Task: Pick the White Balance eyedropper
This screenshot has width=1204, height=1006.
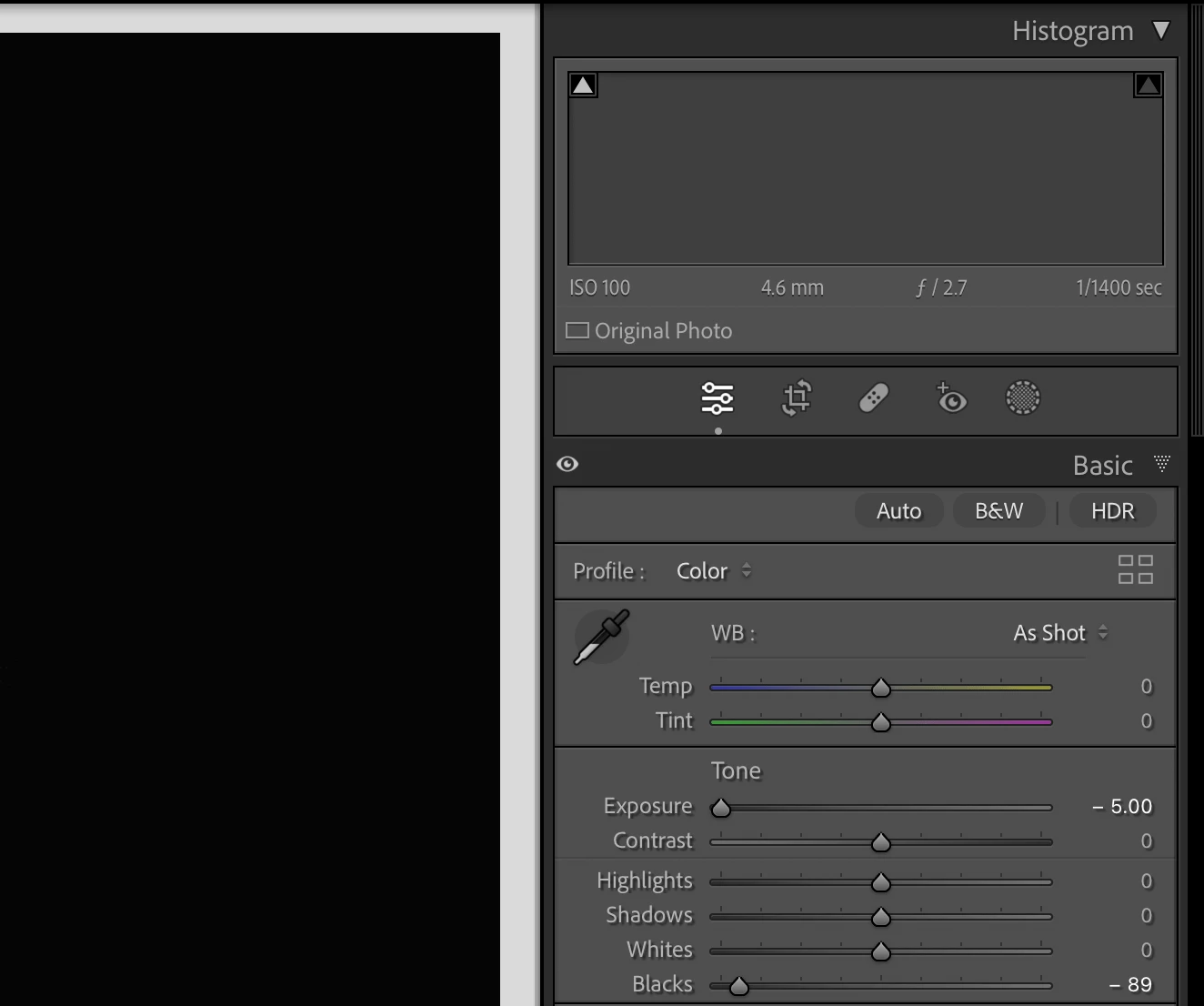Action: click(601, 637)
